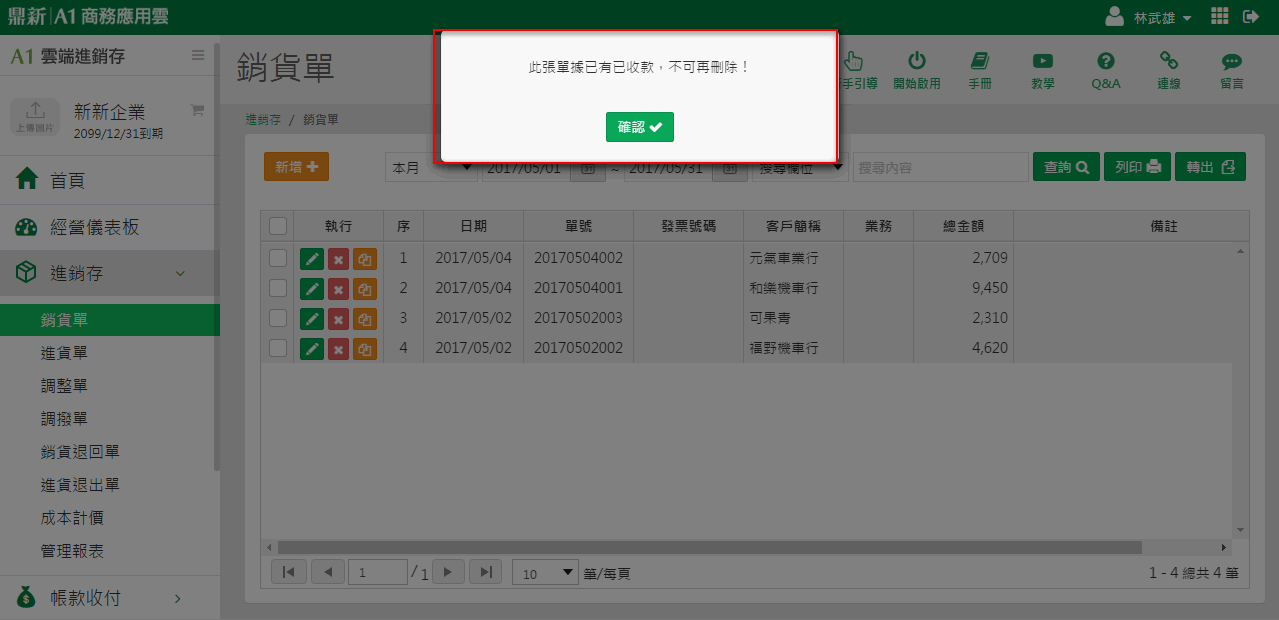This screenshot has height=620, width=1279.
Task: Select 銷貨單 in the sidebar
Action: (108, 320)
